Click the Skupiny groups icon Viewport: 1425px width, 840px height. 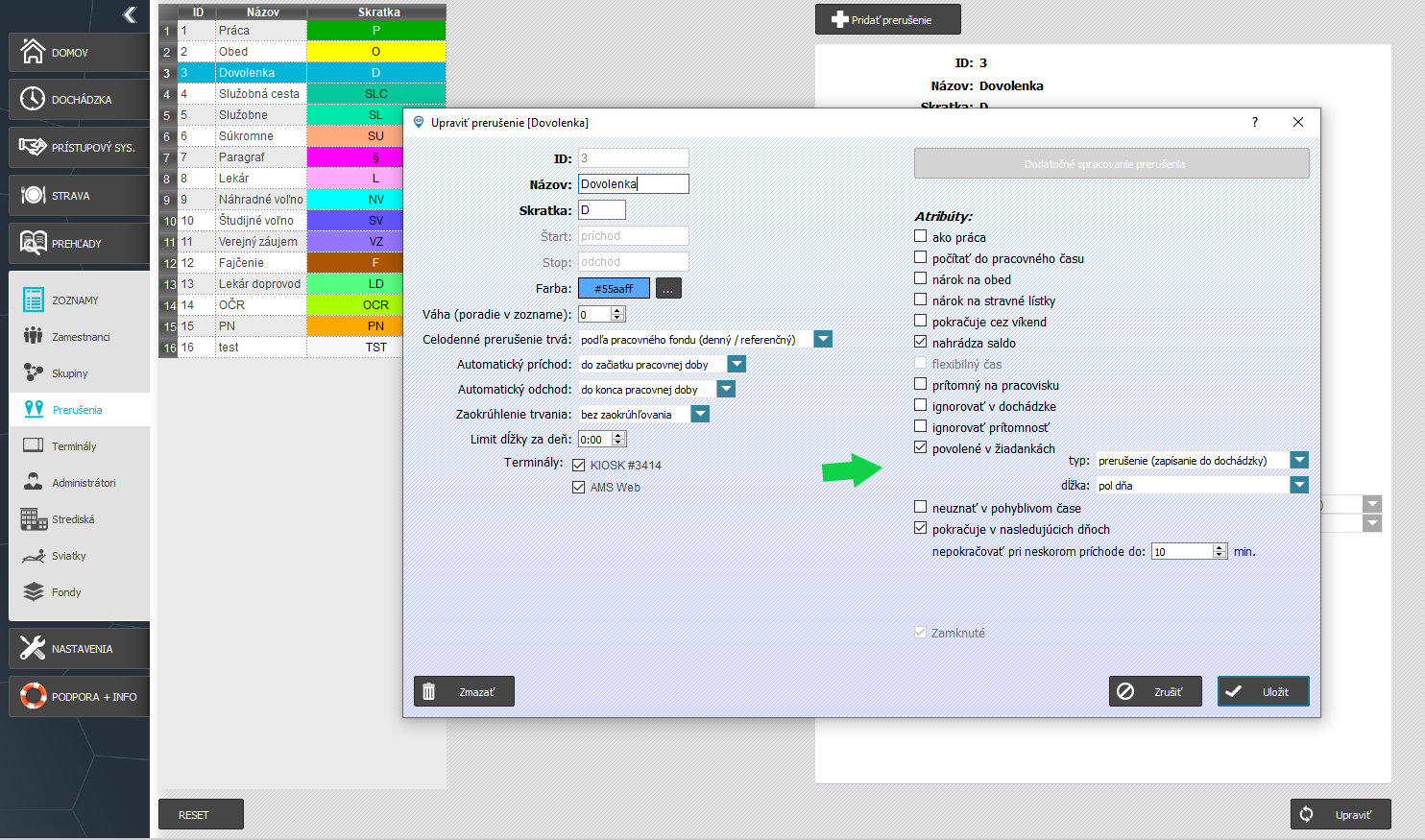pos(33,372)
